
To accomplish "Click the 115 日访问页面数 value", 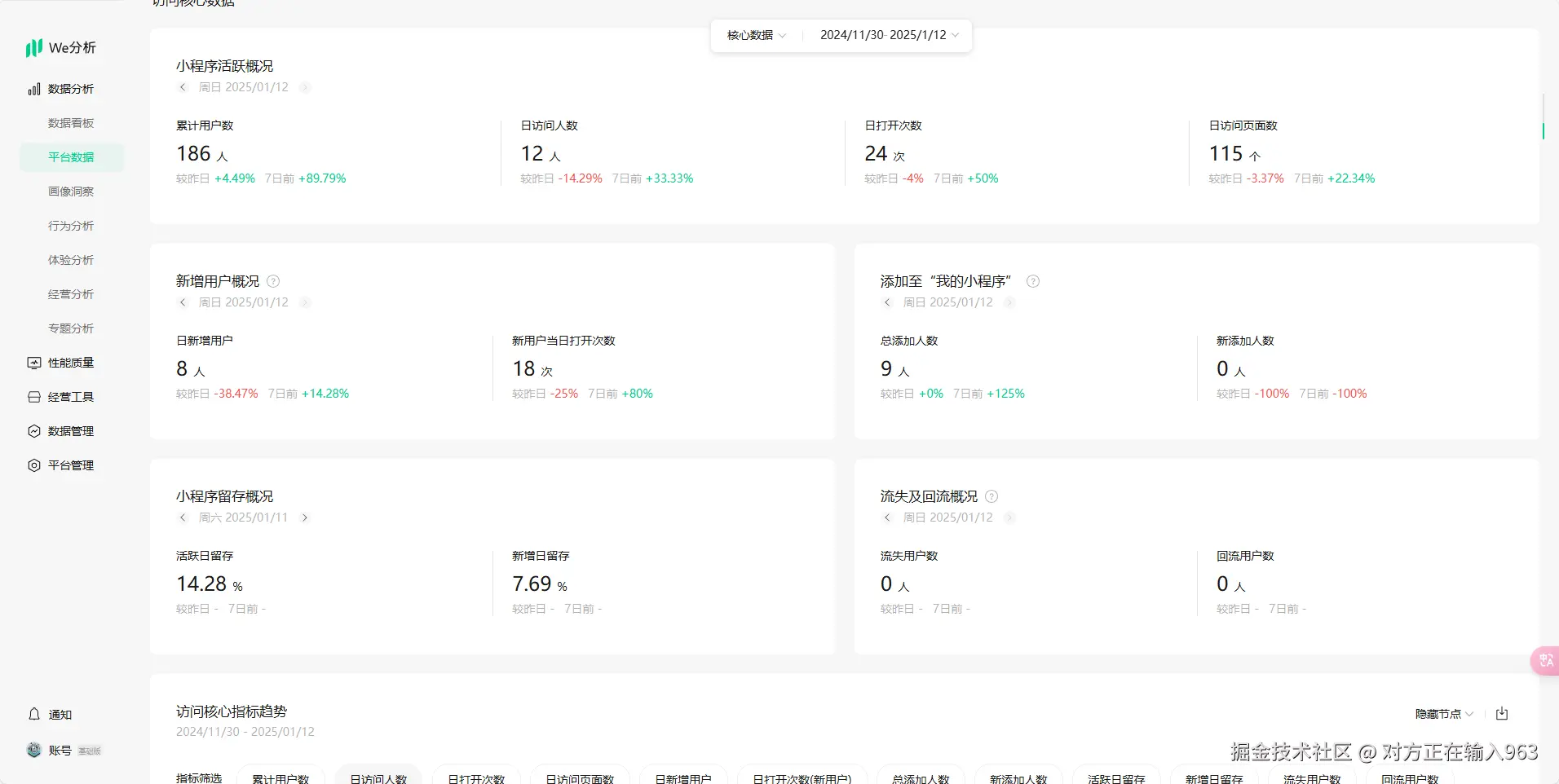I will (1226, 154).
